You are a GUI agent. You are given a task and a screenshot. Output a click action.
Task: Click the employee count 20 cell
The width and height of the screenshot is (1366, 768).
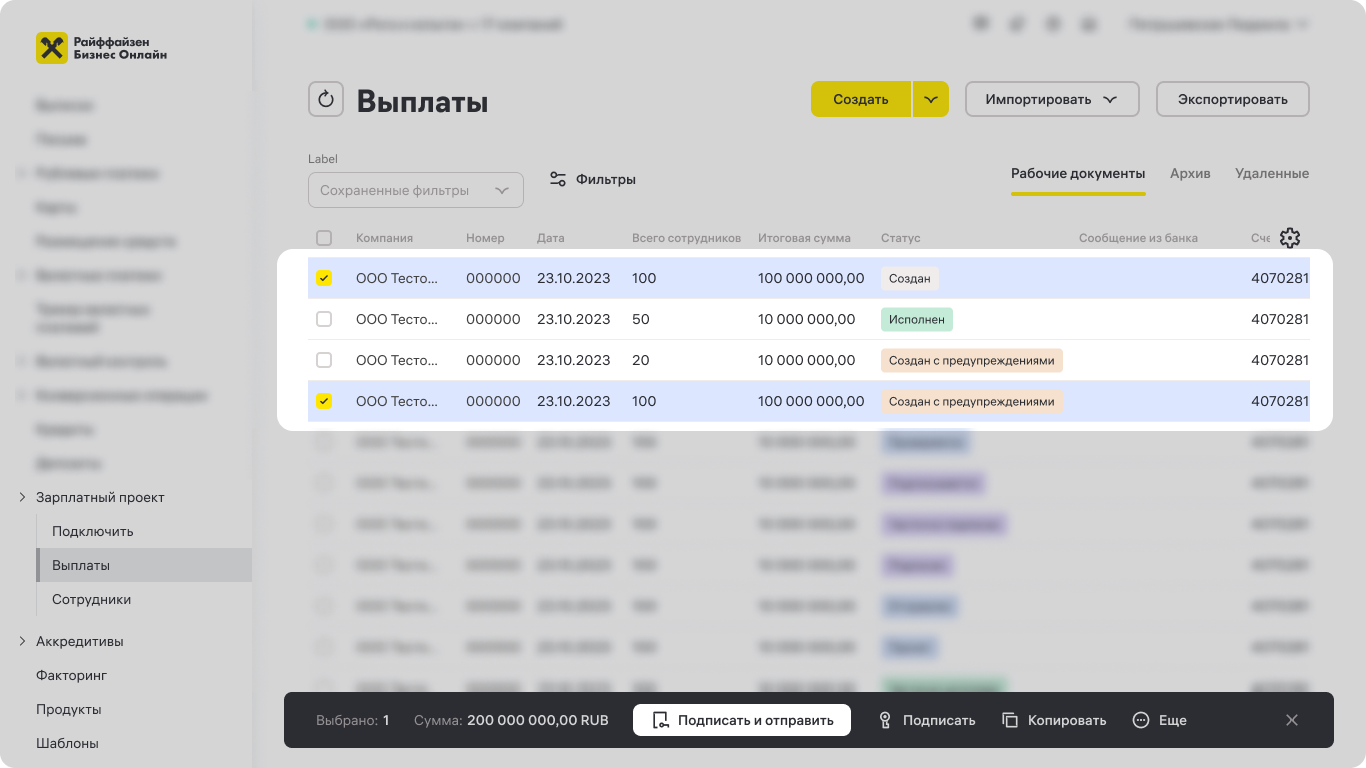click(x=641, y=360)
